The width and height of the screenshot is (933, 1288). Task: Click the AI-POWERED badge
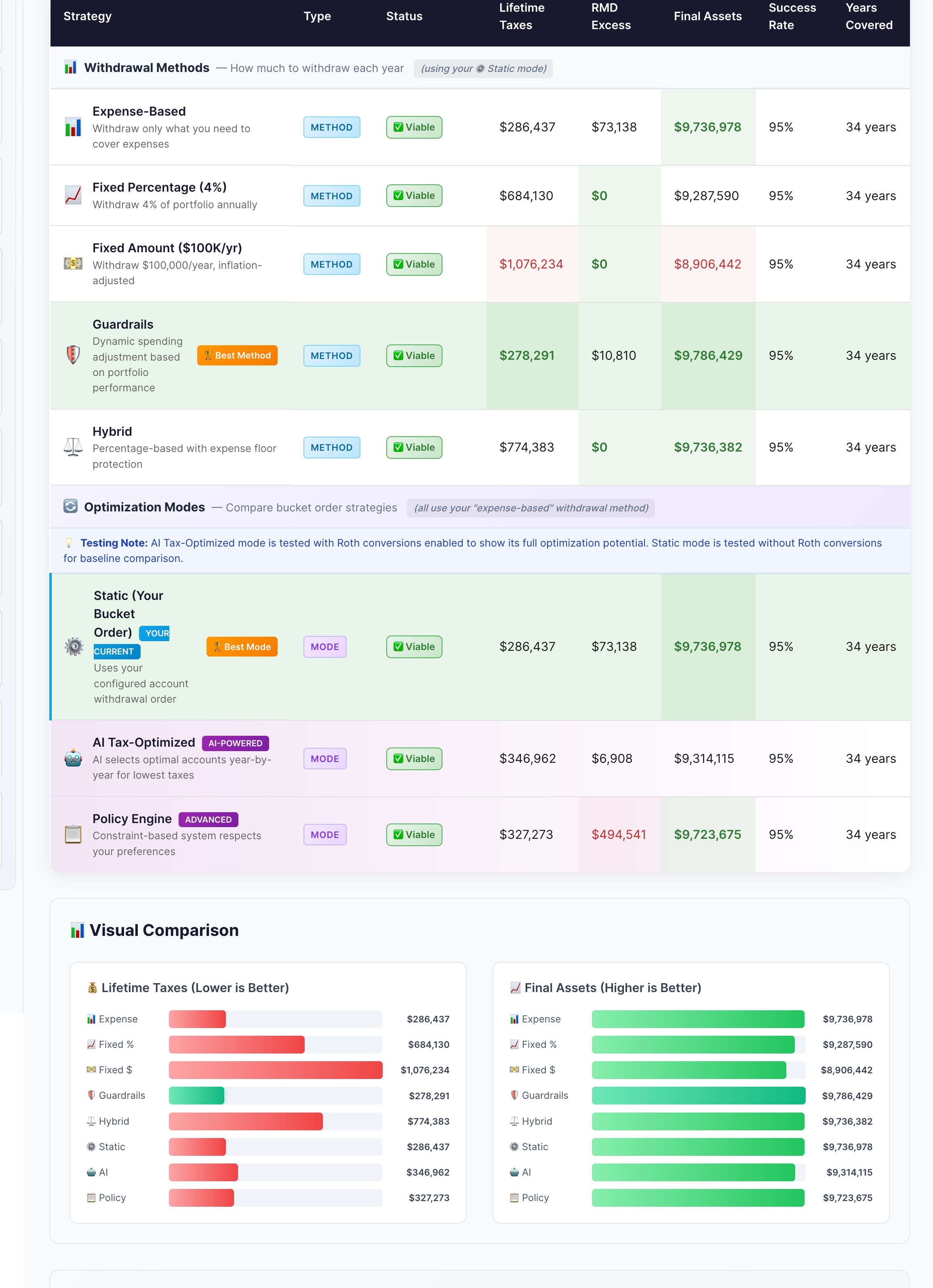click(x=235, y=743)
